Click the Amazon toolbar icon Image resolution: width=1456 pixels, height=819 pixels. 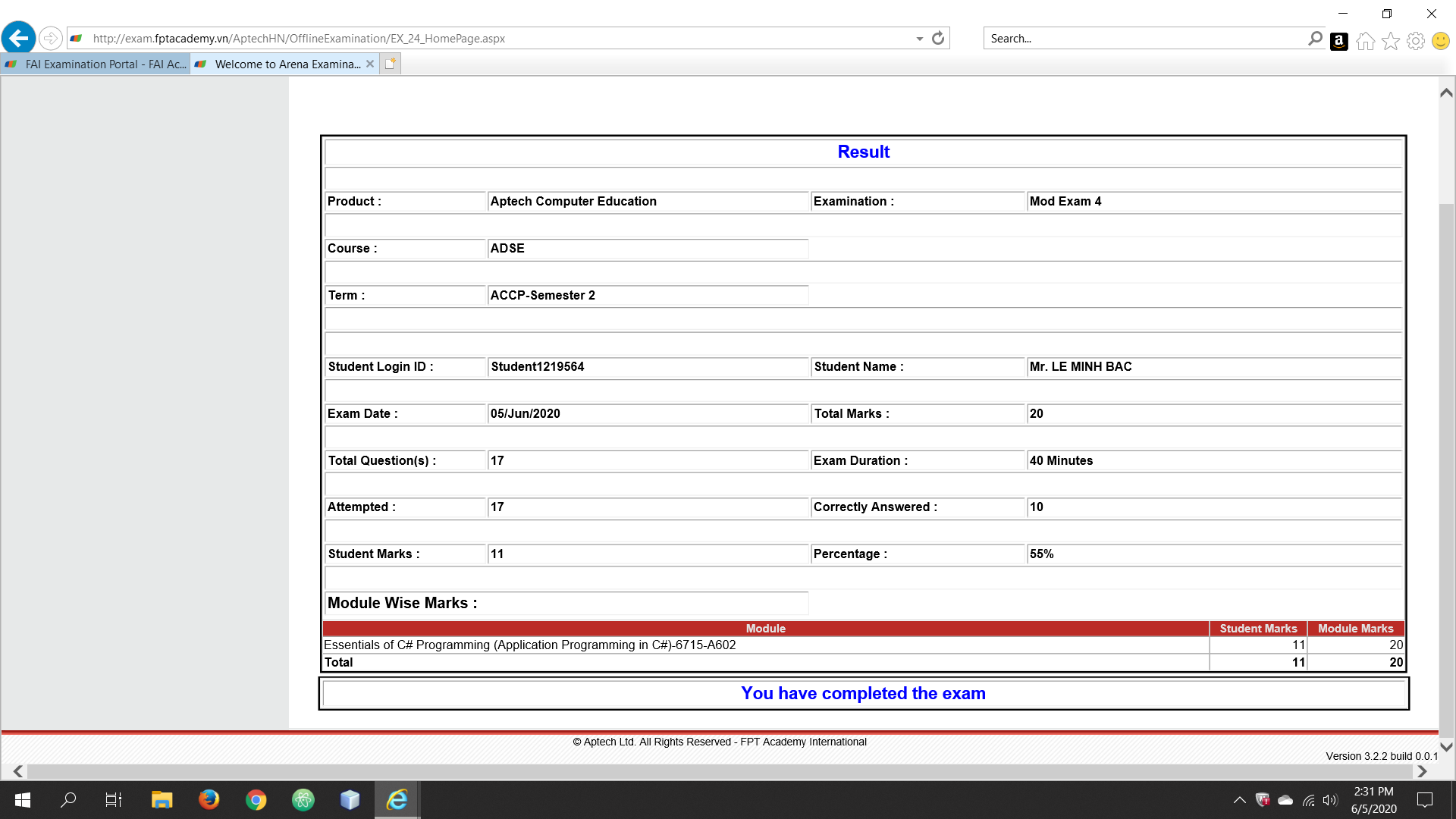point(1339,41)
